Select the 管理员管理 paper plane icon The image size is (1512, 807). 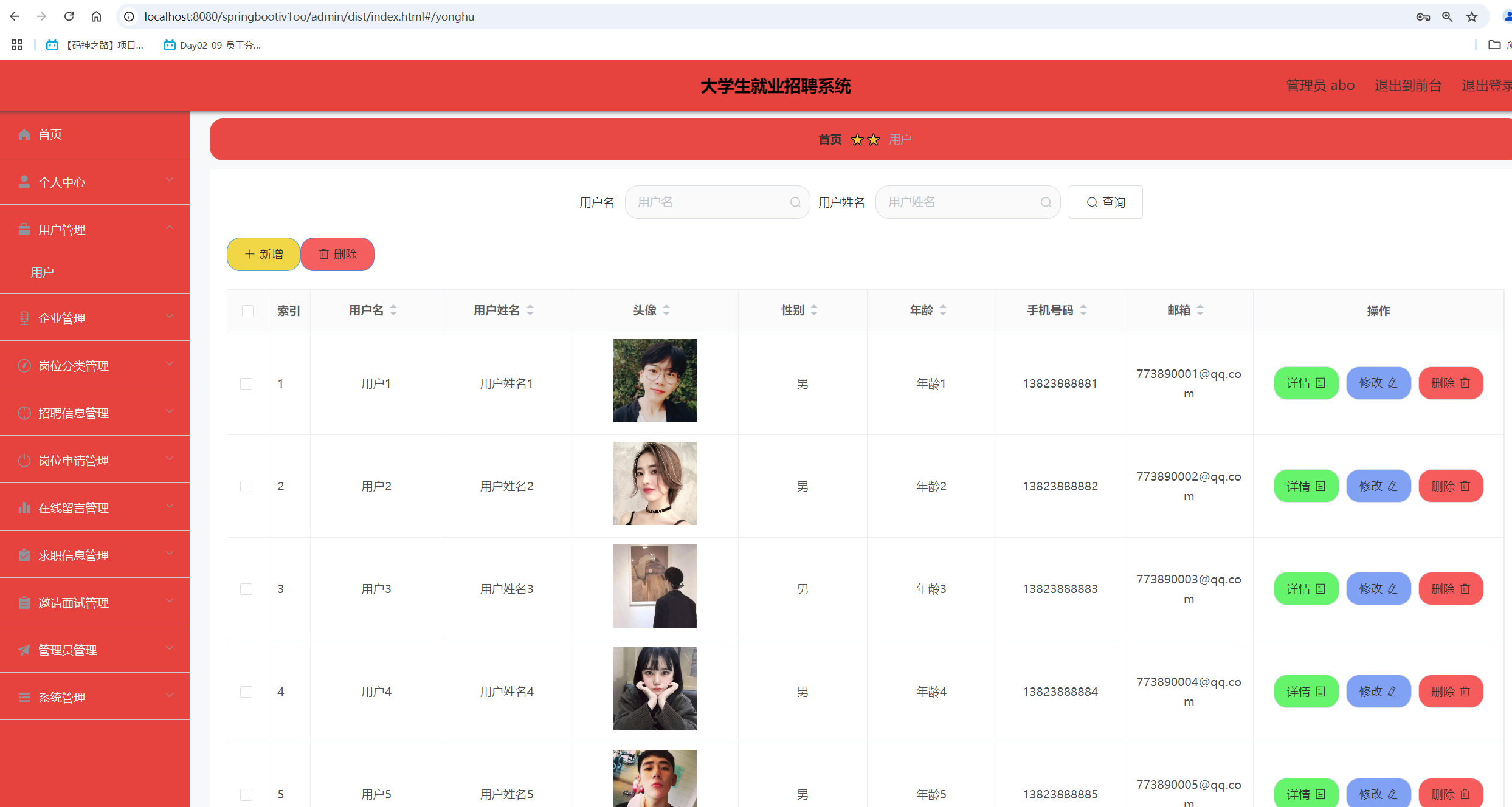(24, 650)
